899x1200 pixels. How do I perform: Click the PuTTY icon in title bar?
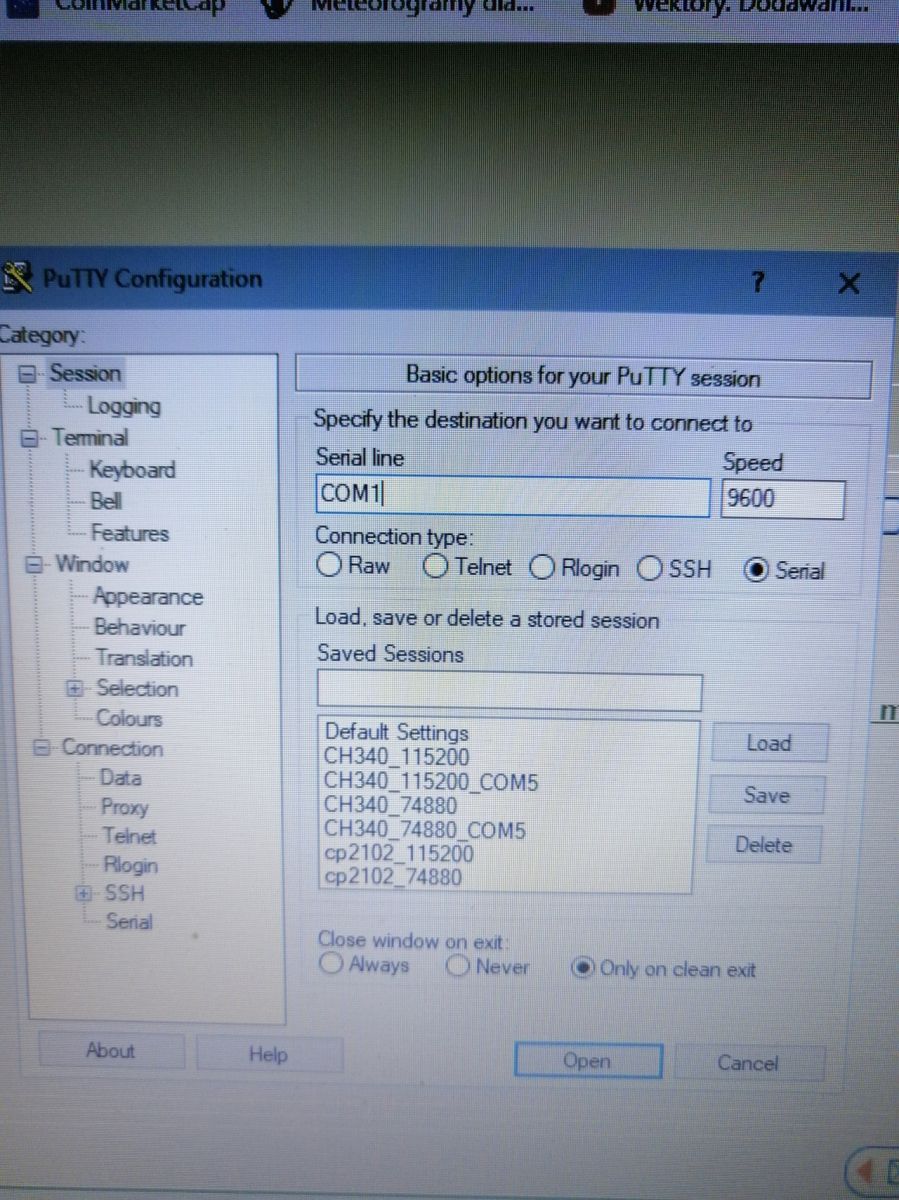[x=17, y=276]
